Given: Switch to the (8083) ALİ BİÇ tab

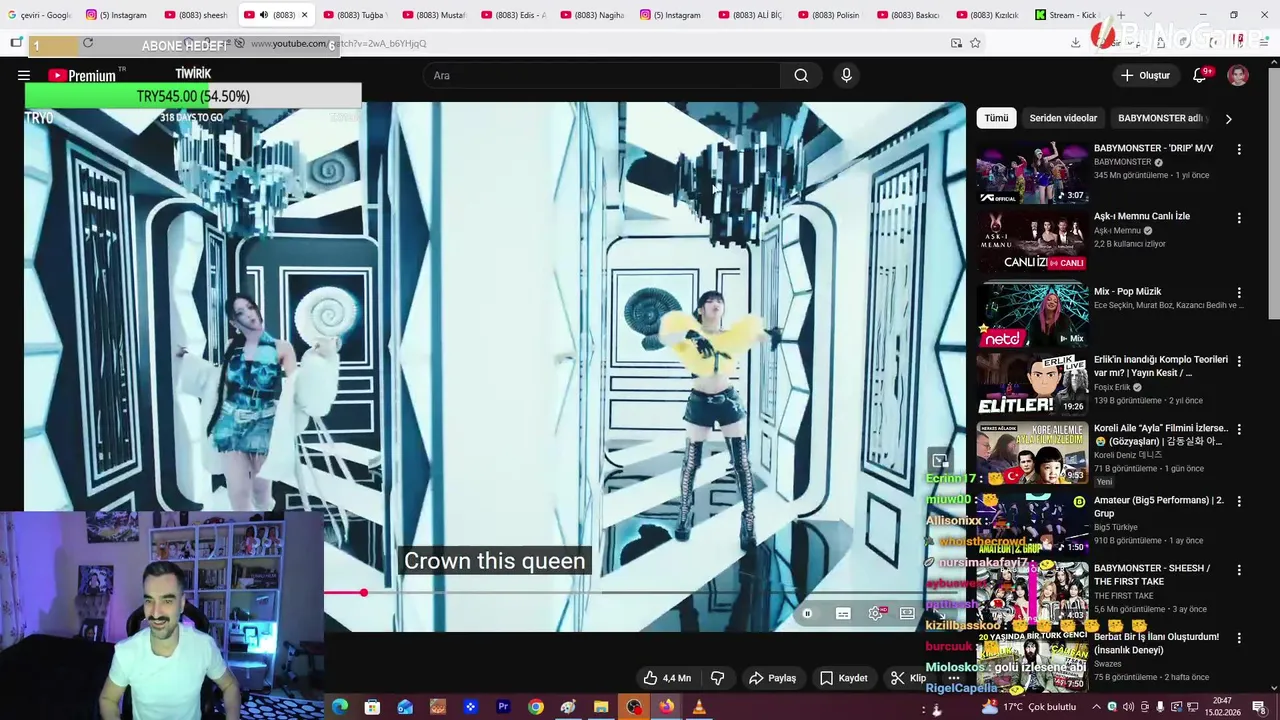Looking at the screenshot, I should (x=749, y=15).
